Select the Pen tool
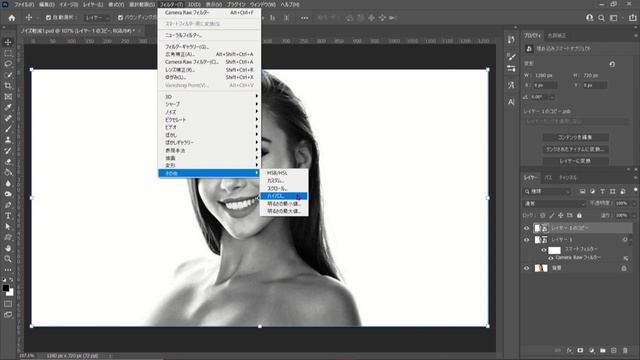640x360 pixels. click(8, 205)
